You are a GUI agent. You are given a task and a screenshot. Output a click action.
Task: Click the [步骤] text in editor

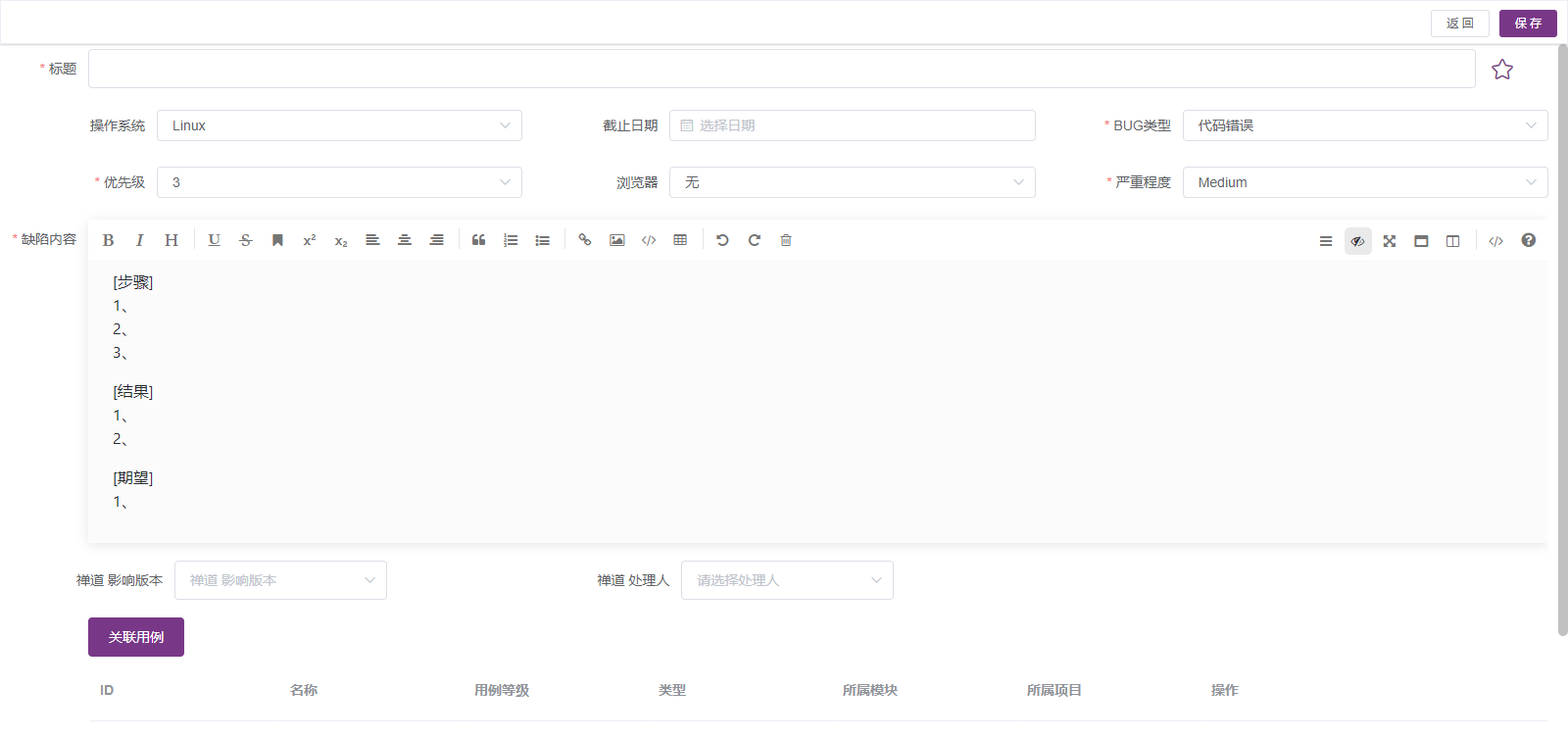coord(133,282)
